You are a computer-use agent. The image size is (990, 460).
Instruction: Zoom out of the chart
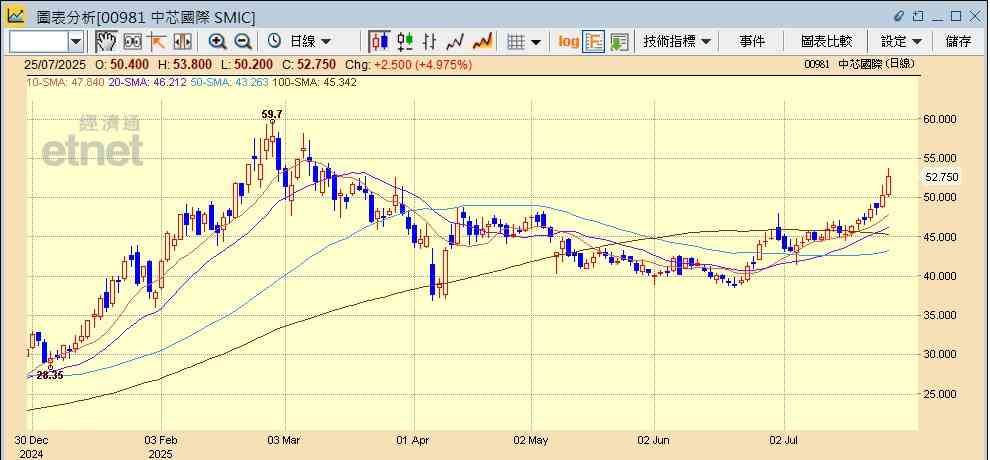tap(243, 42)
